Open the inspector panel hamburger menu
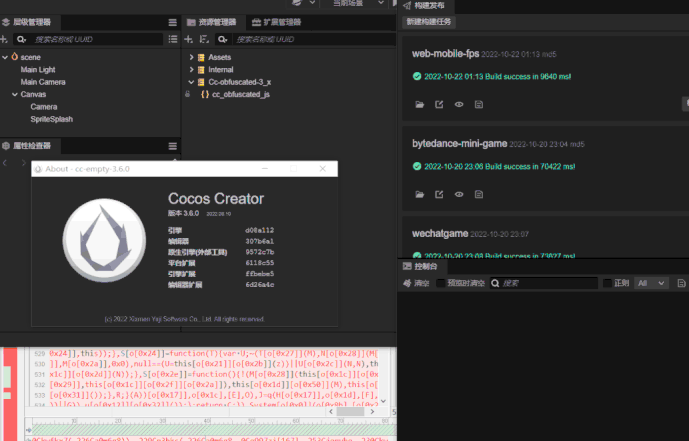This screenshot has width=689, height=441. pos(173,146)
